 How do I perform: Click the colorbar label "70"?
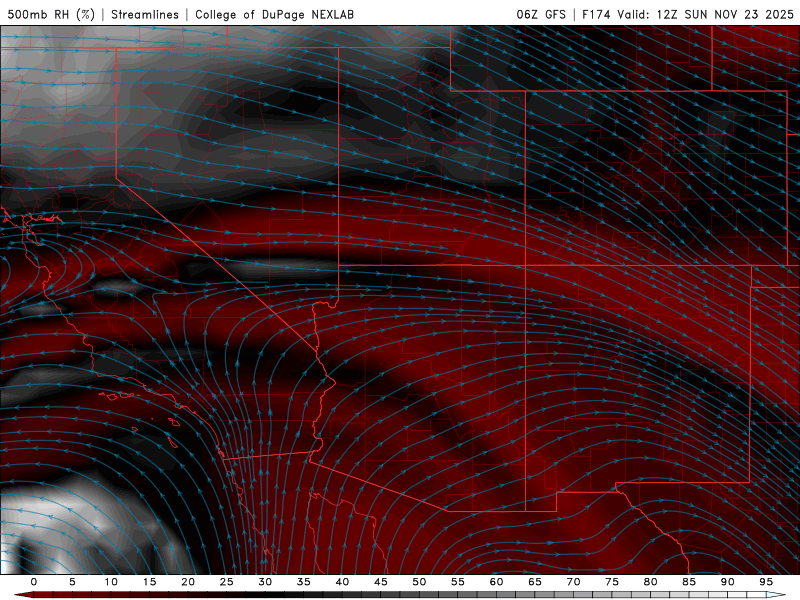click(x=573, y=582)
